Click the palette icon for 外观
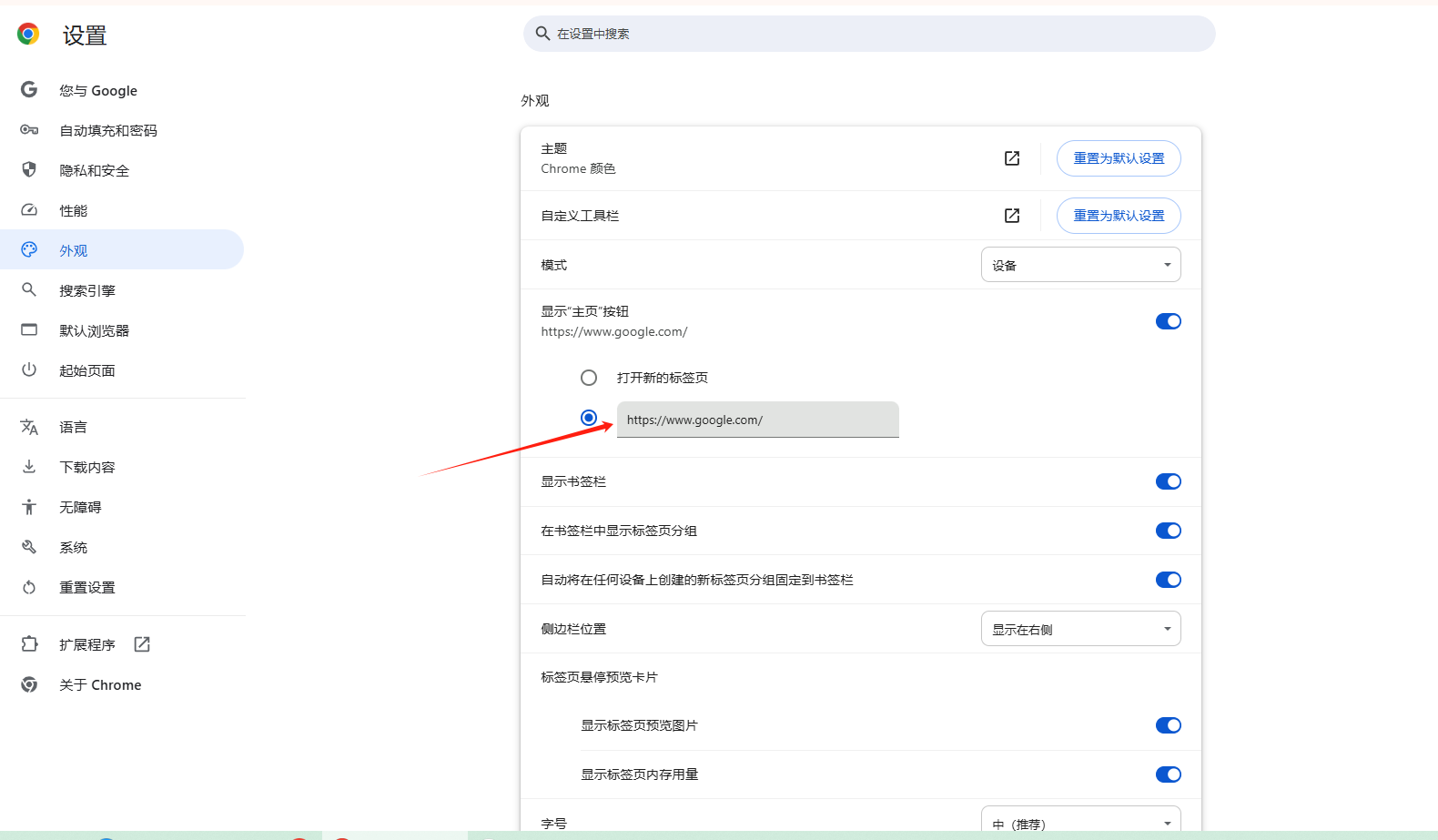The image size is (1438, 840). (x=29, y=249)
